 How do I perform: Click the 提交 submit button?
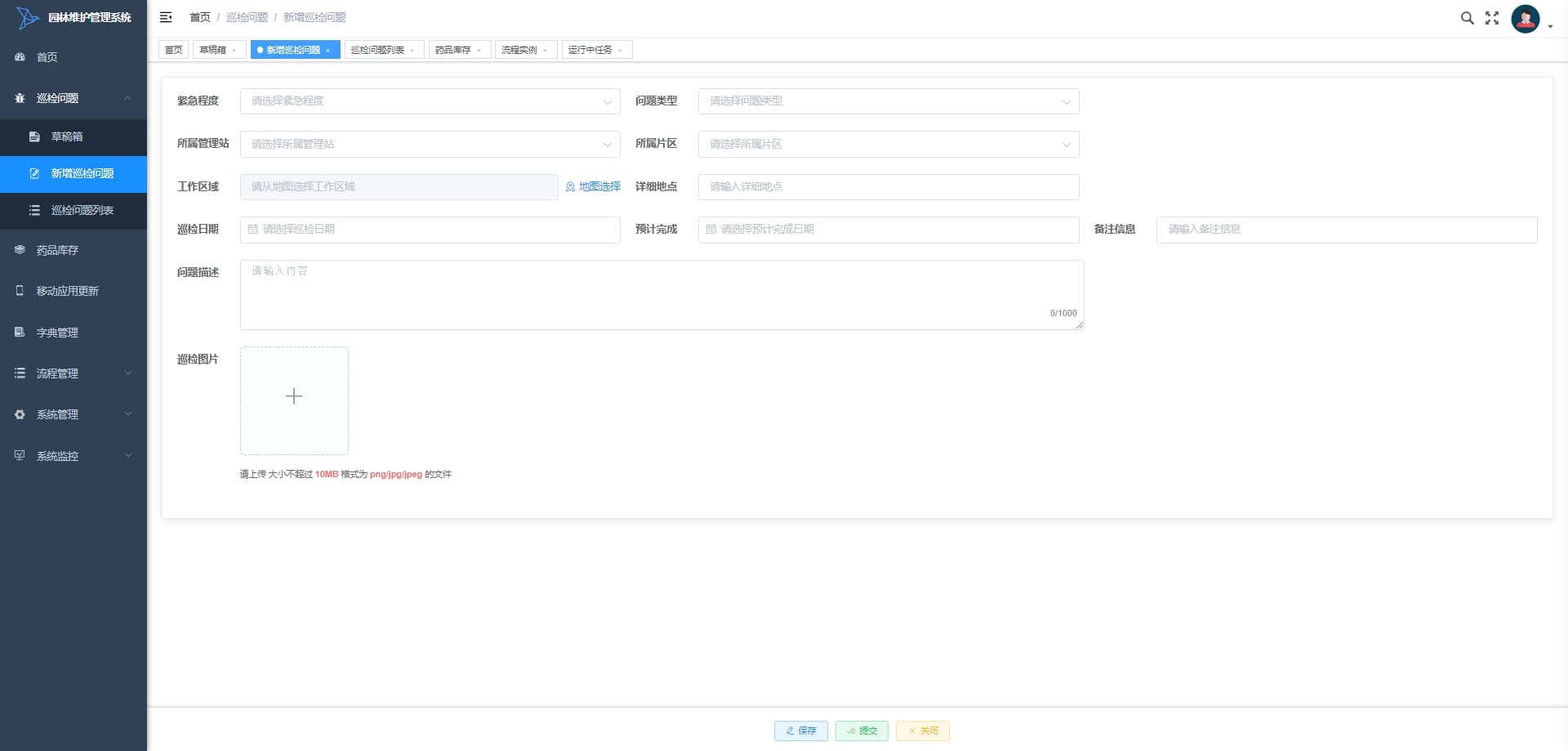pyautogui.click(x=862, y=731)
